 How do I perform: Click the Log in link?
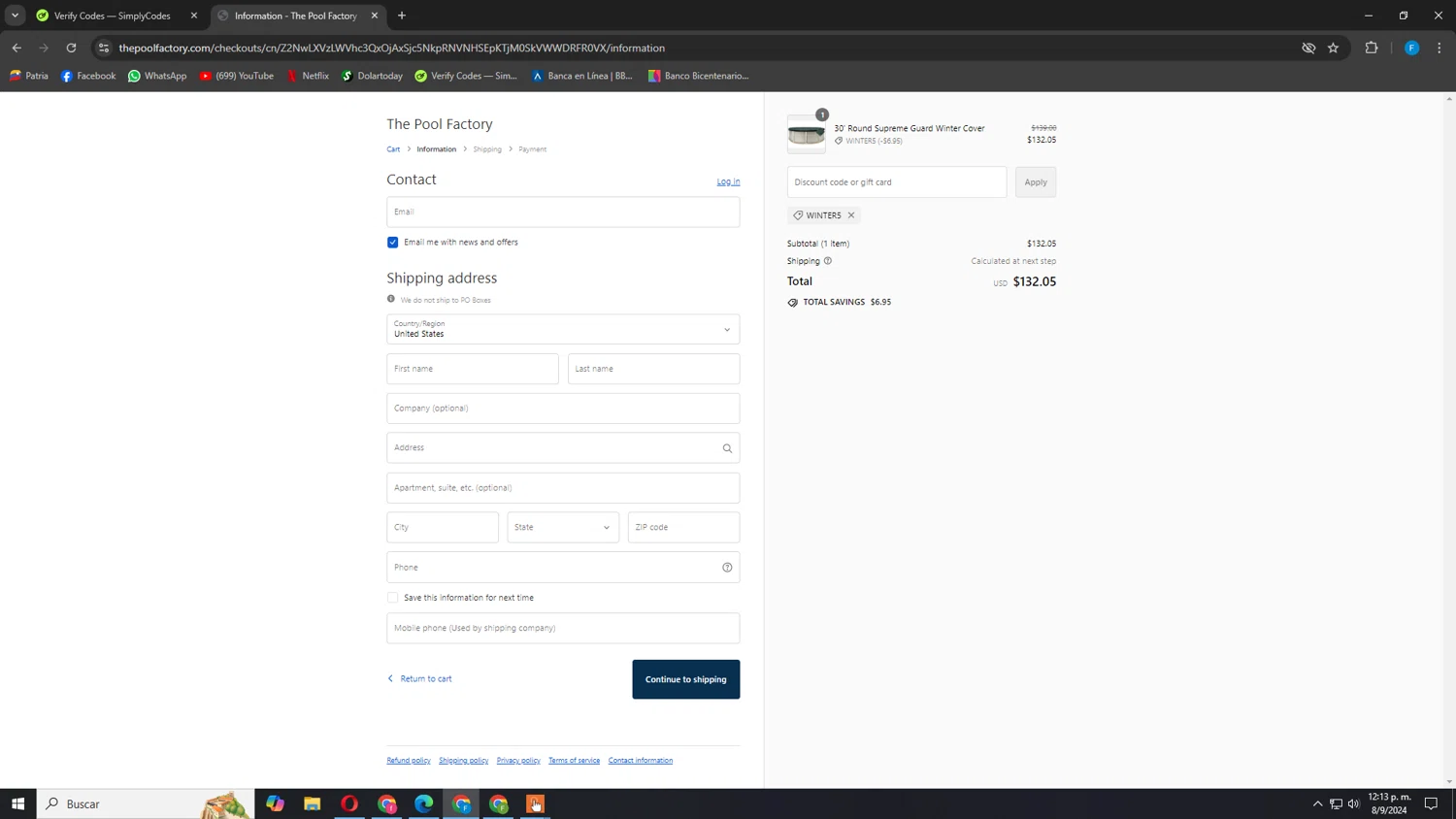coord(728,181)
